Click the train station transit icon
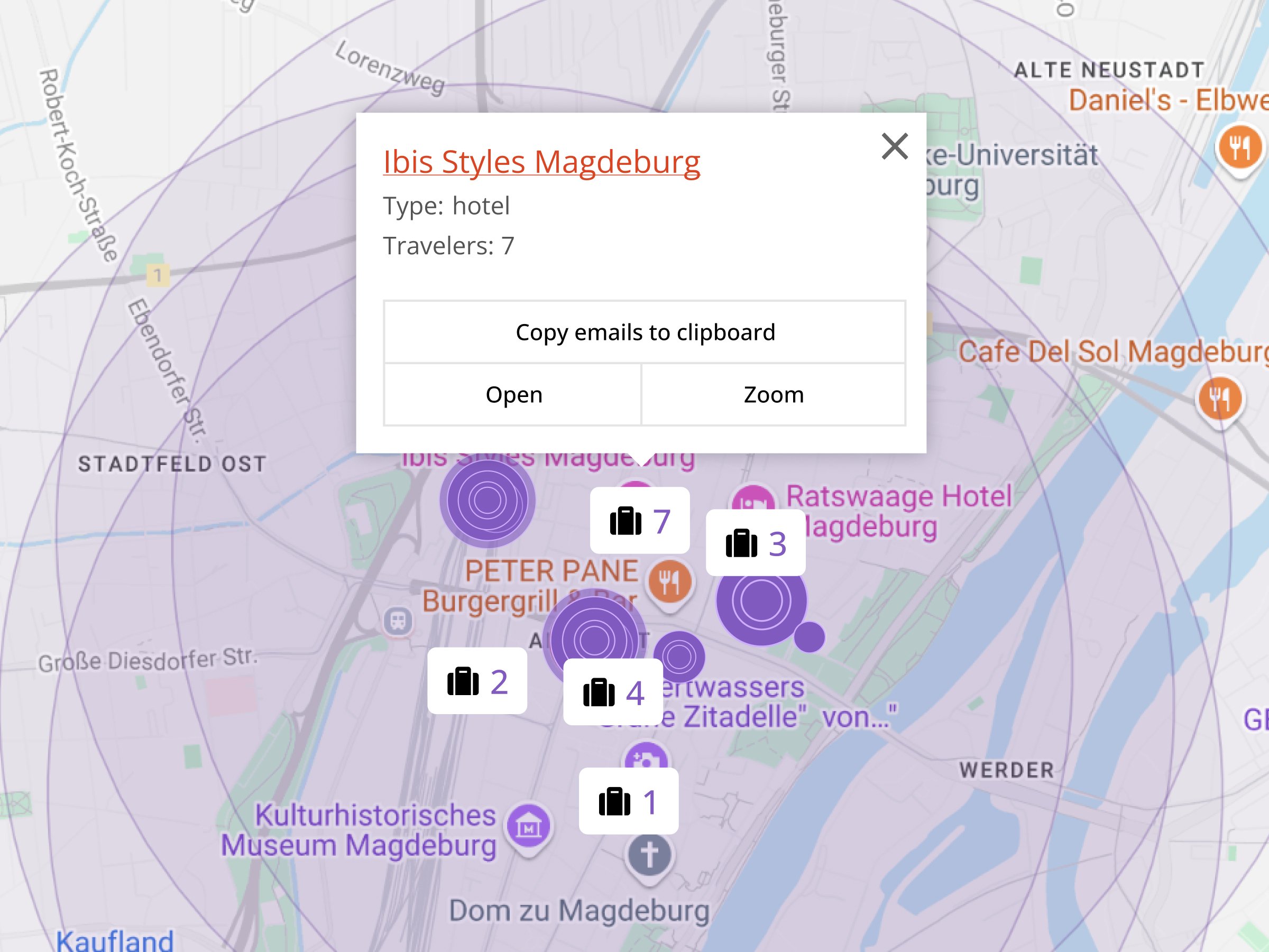The width and height of the screenshot is (1269, 952). coord(398,621)
